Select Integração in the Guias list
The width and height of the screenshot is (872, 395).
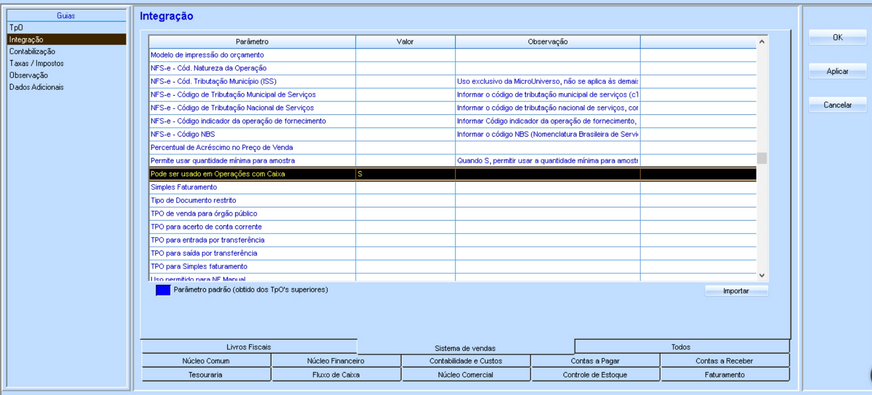(67, 40)
